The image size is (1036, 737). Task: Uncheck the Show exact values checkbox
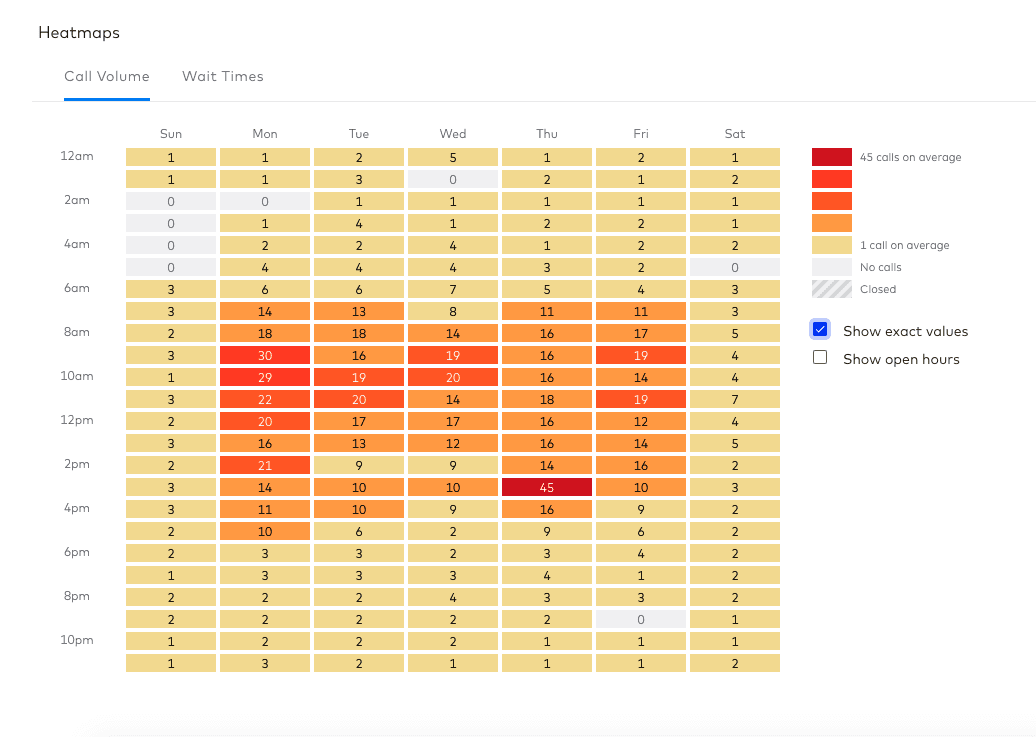coord(820,330)
